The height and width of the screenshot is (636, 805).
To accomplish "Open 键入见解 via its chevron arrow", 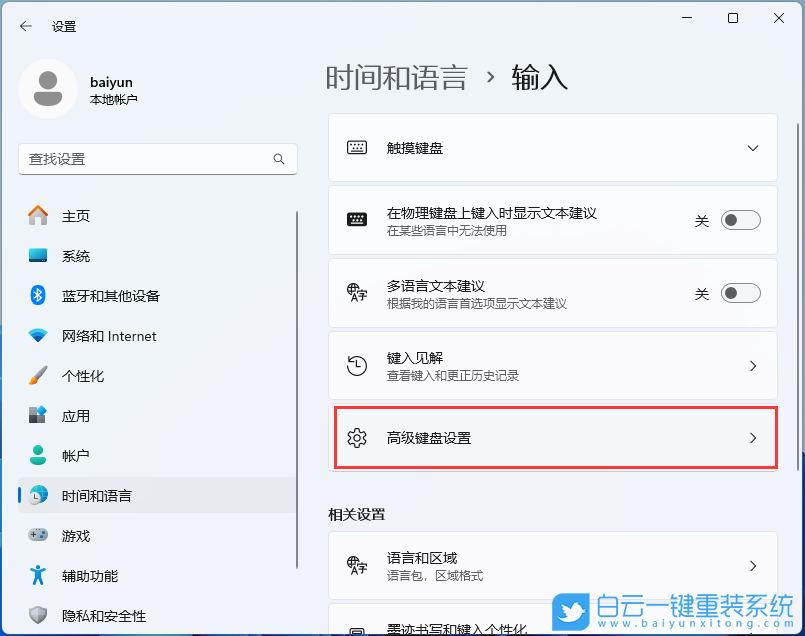I will pyautogui.click(x=752, y=365).
